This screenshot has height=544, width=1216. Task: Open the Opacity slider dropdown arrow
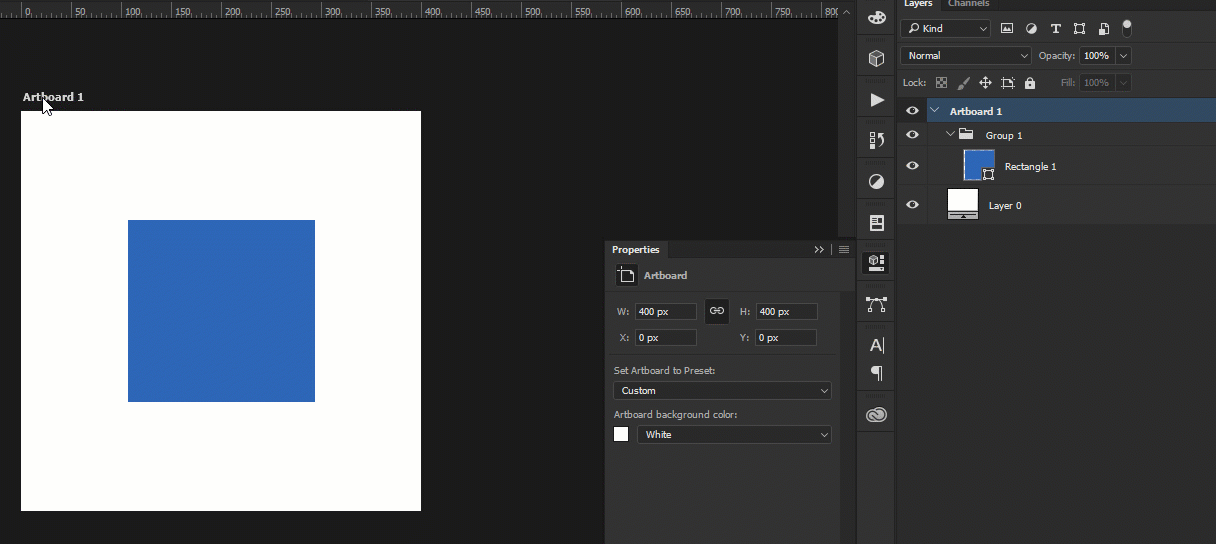pyautogui.click(x=1124, y=56)
